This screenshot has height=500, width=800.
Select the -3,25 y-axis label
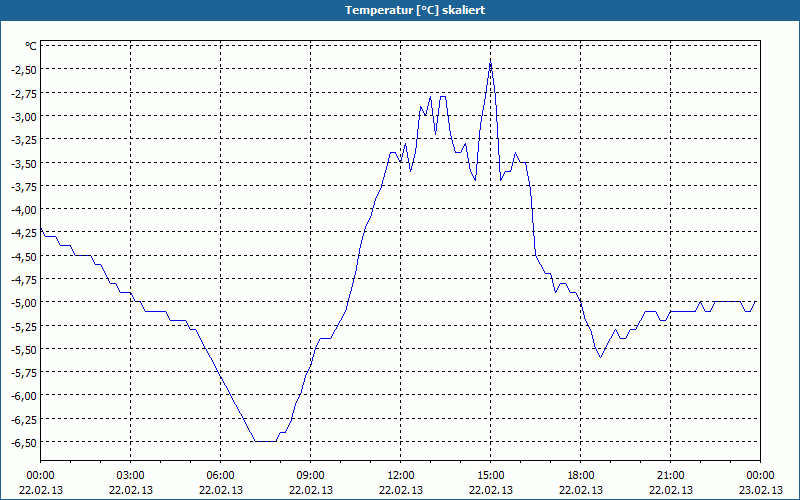click(24, 139)
